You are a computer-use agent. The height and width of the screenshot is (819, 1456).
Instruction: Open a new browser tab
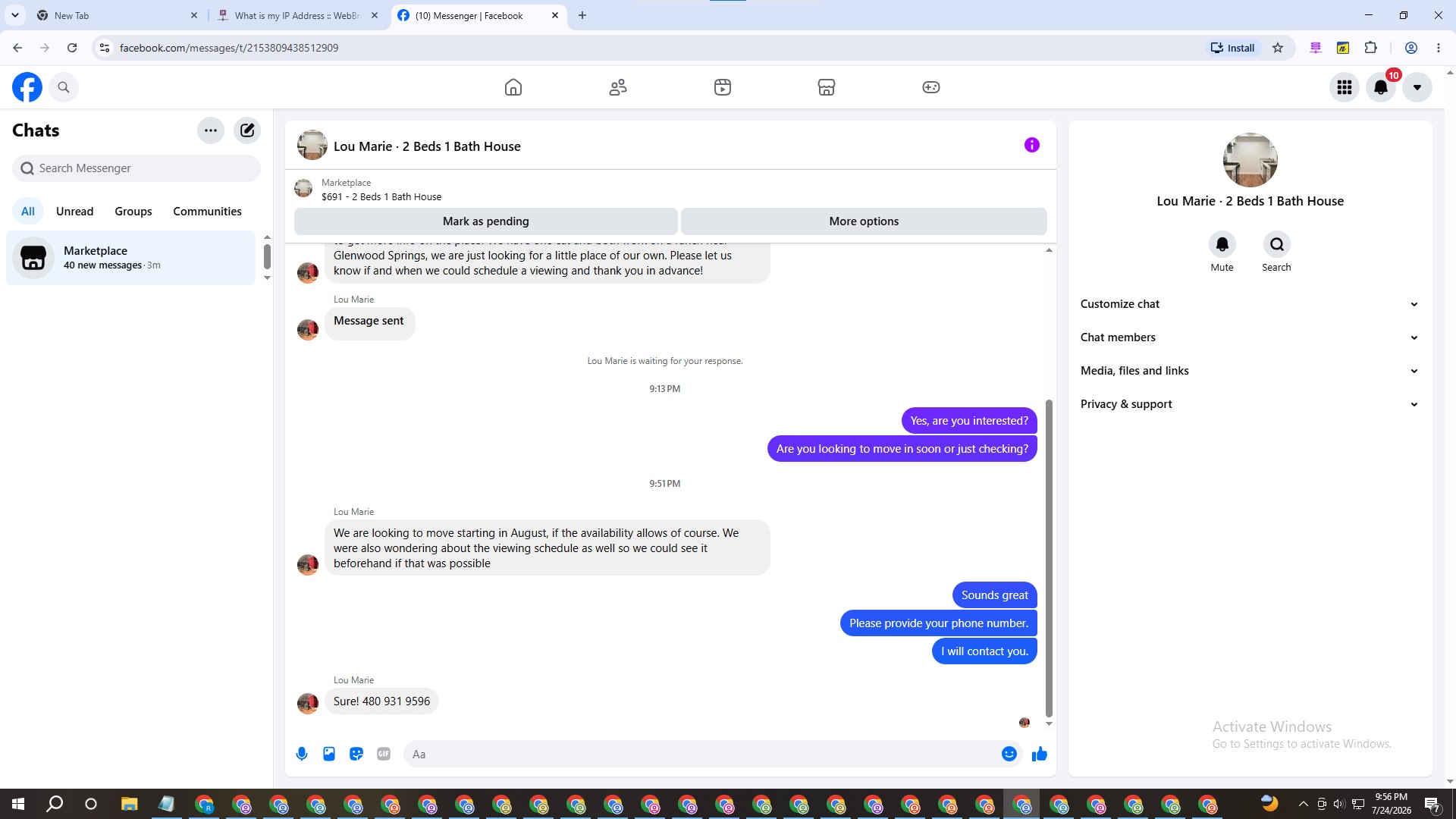[582, 15]
